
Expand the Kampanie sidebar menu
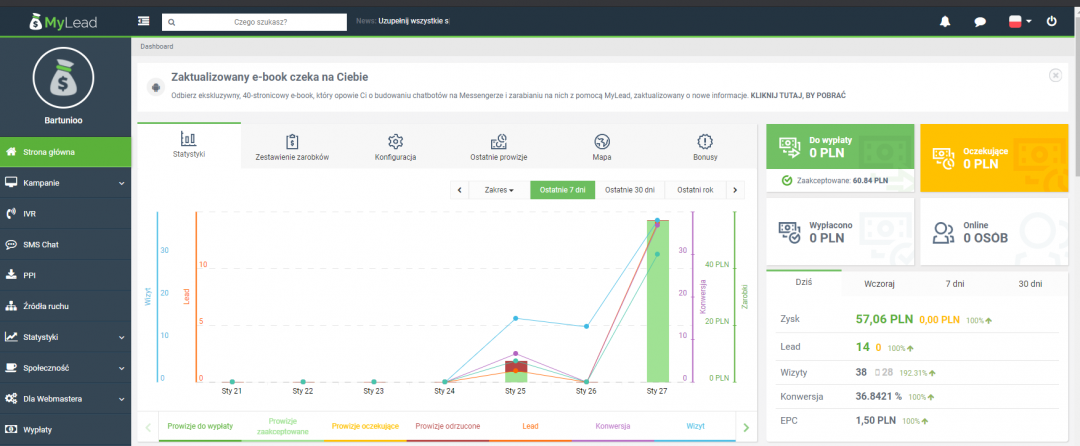click(x=66, y=183)
